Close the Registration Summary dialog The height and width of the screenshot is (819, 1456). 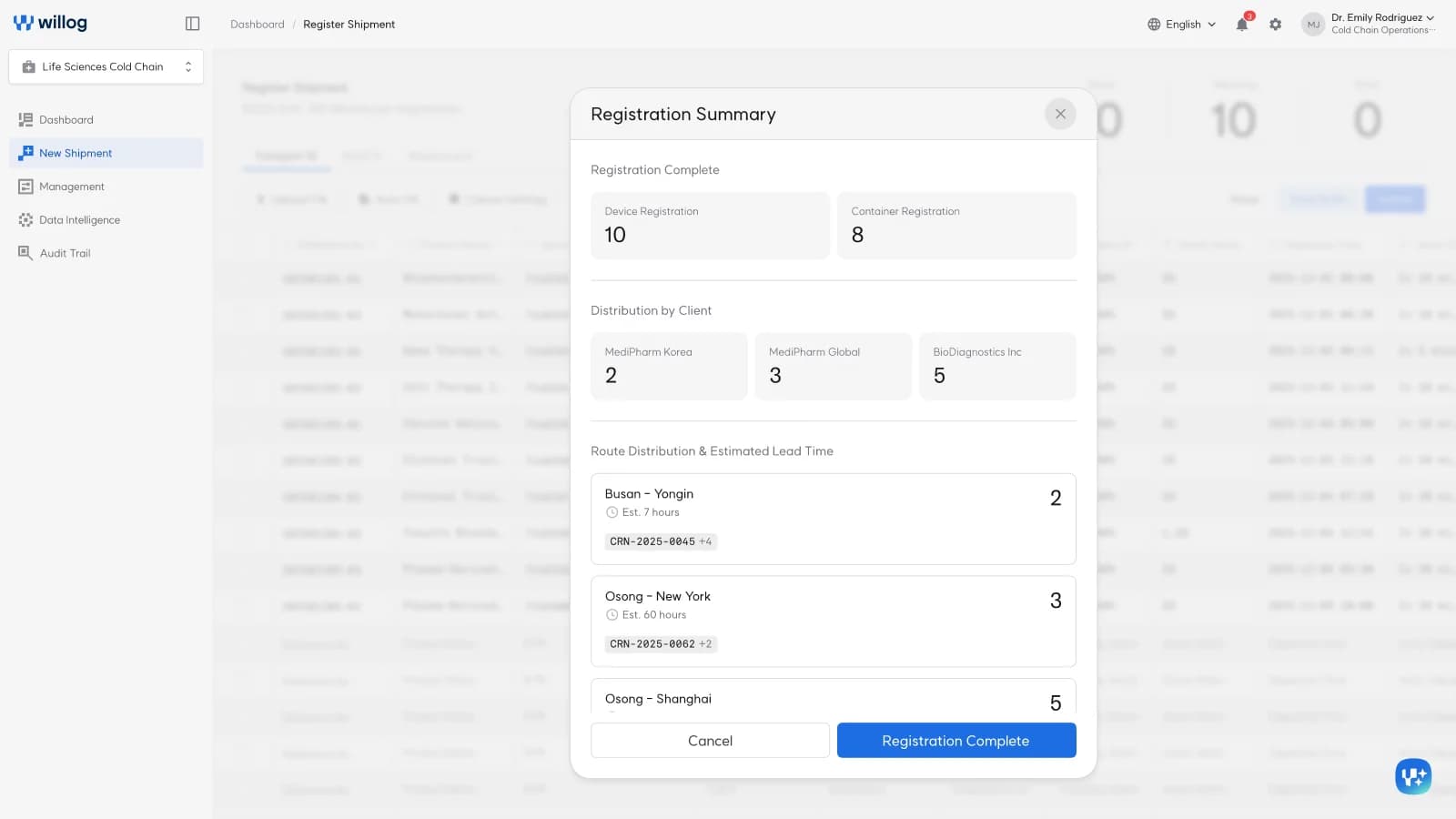tap(1060, 114)
